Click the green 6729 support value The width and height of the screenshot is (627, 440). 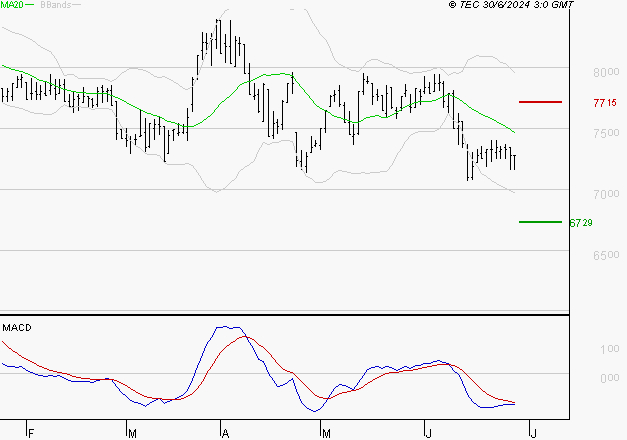(581, 223)
